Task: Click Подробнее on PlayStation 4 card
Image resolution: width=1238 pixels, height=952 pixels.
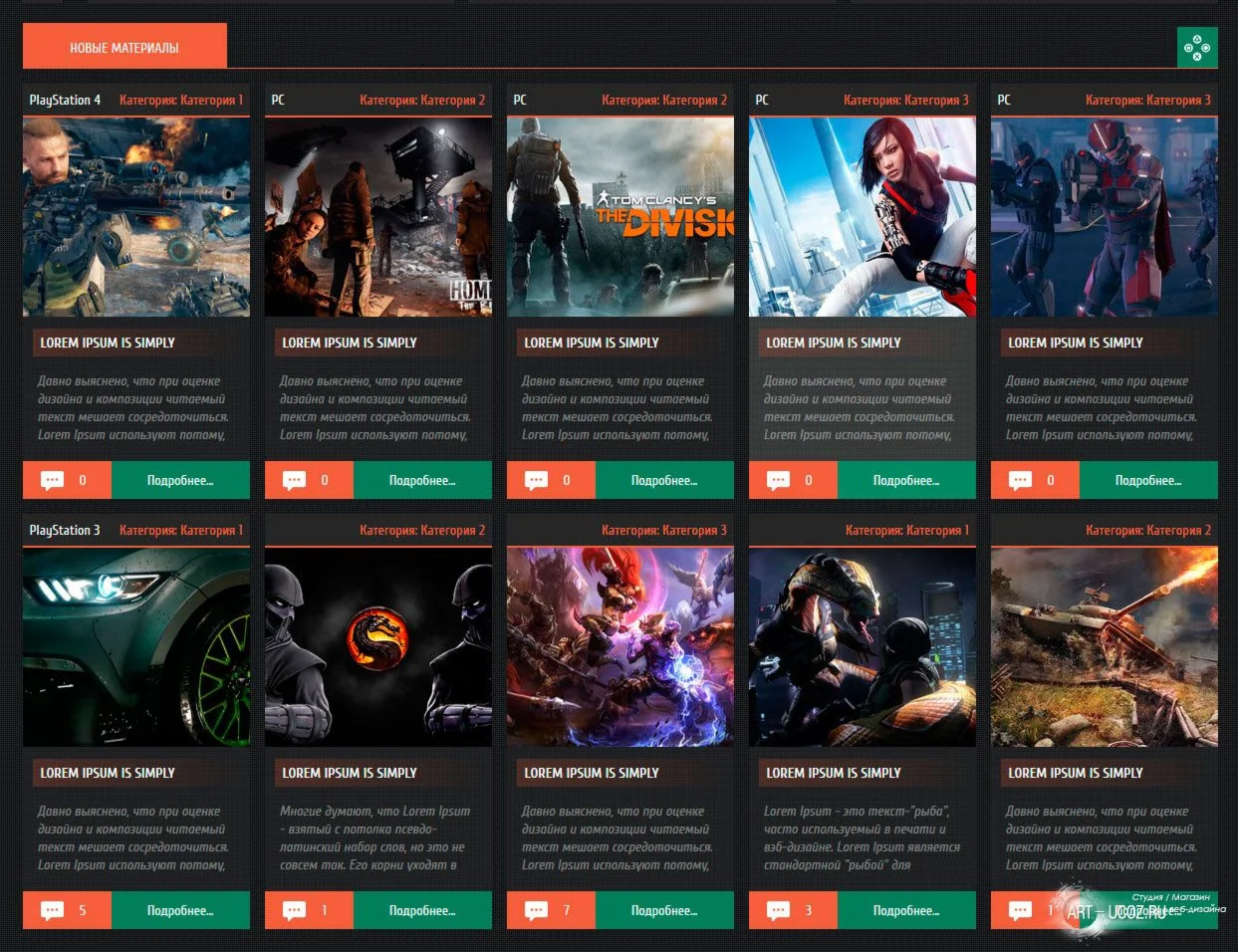Action: (x=180, y=480)
